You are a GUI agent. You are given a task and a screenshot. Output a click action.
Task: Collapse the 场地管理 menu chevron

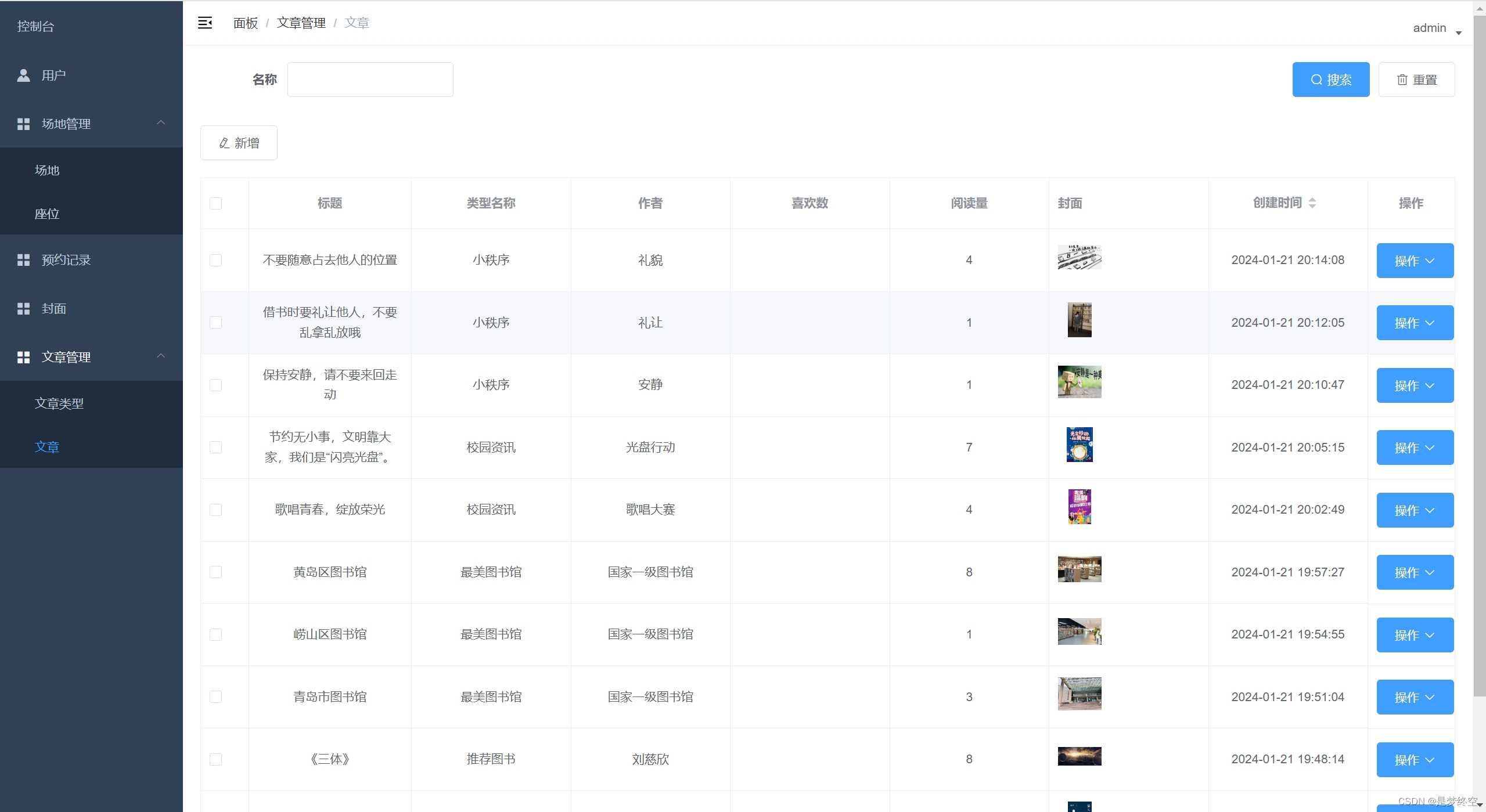coord(161,122)
